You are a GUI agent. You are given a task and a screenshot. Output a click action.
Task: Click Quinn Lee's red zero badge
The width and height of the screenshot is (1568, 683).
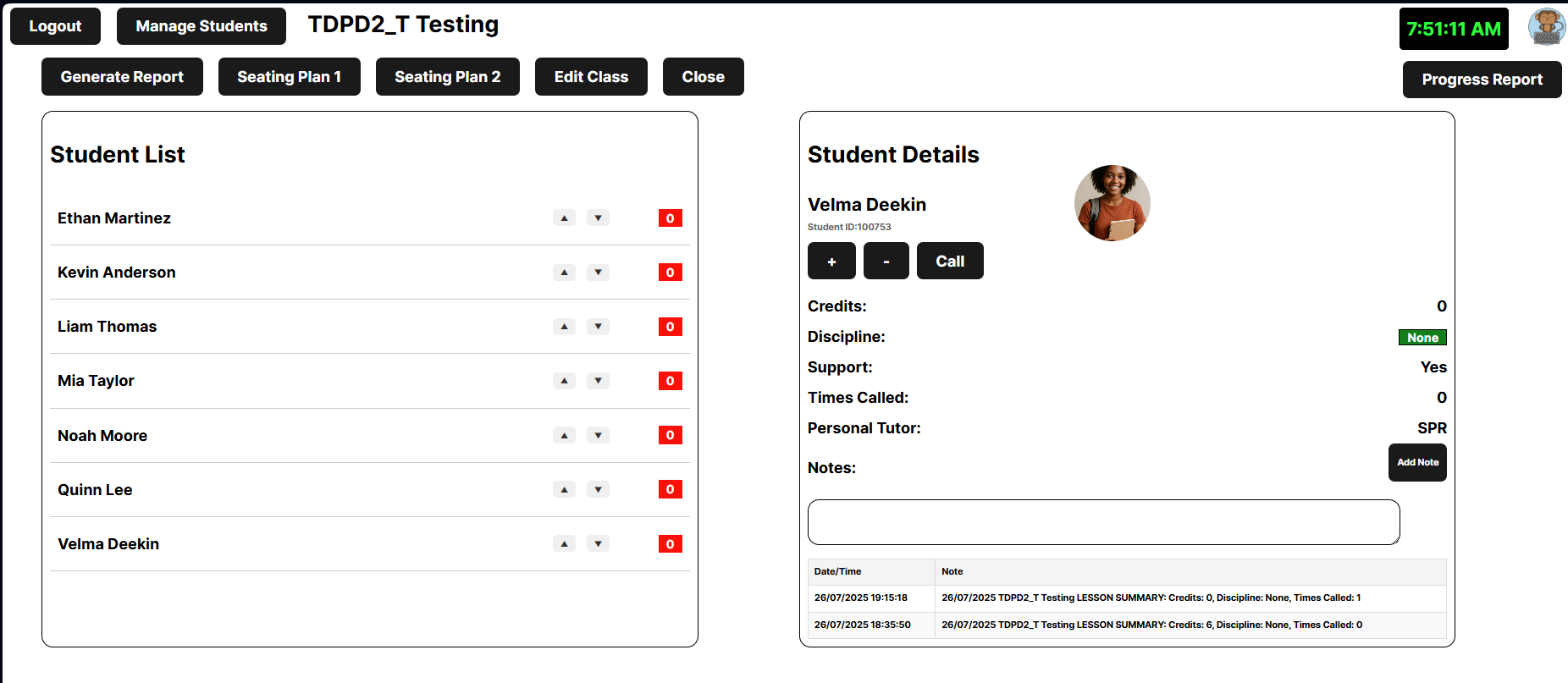coord(671,489)
